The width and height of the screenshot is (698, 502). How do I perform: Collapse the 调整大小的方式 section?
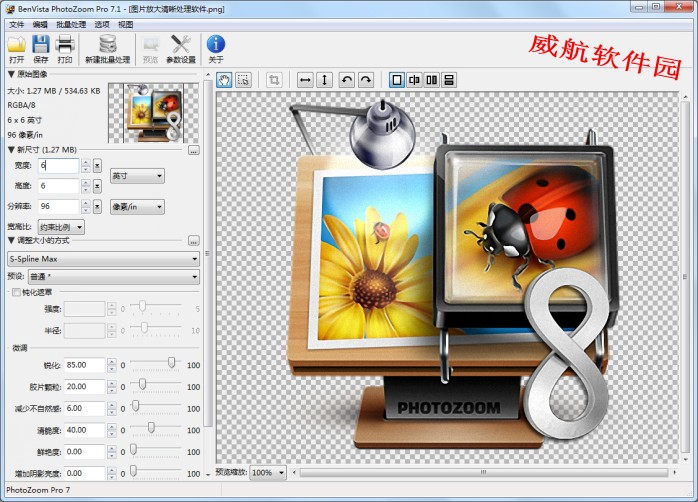coord(11,241)
